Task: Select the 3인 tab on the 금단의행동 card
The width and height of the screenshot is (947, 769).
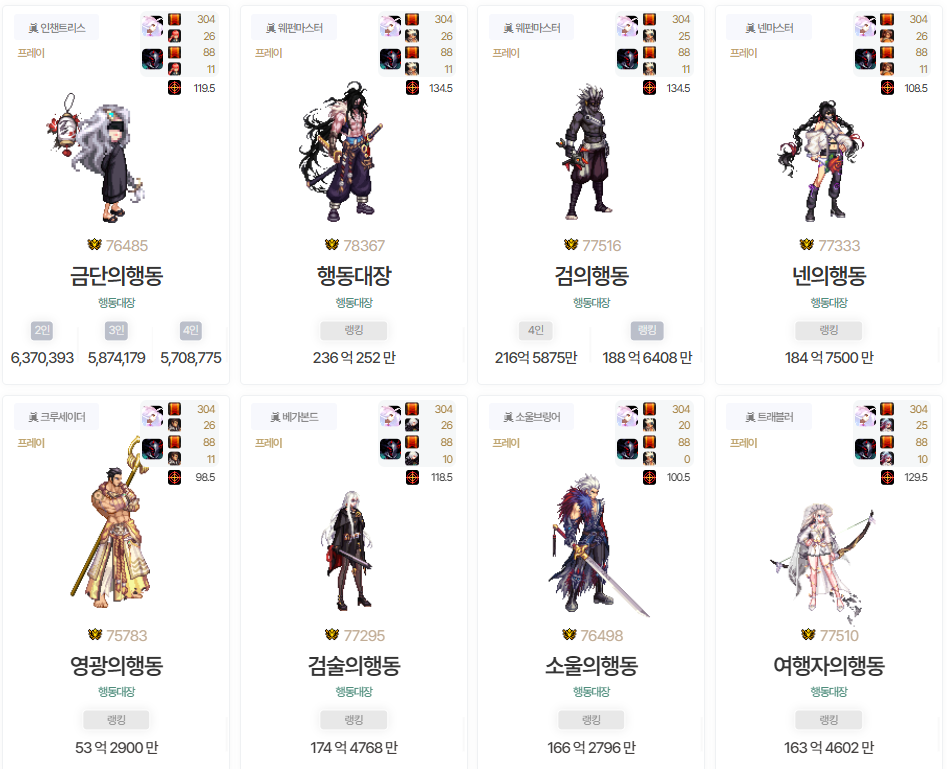Action: click(x=116, y=330)
